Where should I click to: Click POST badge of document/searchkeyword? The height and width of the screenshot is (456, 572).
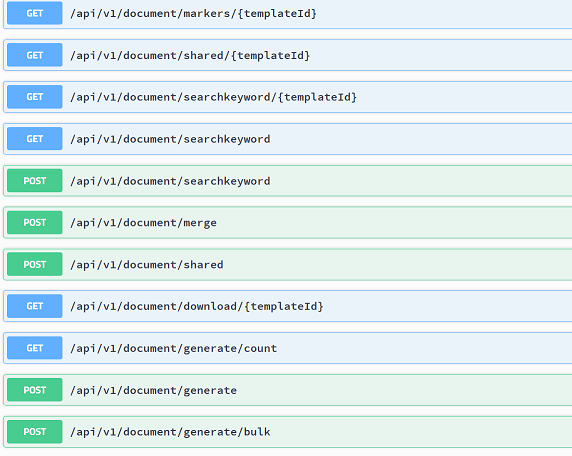click(x=35, y=181)
